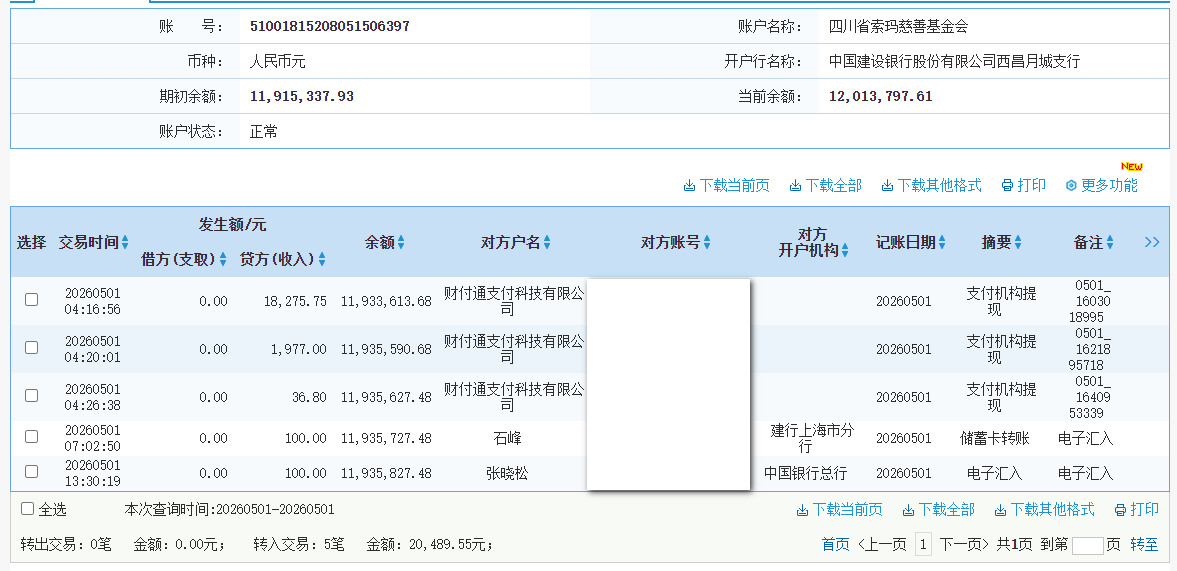Screen dimensions: 1177x571
Task: Click 本次查询时间 date range text
Action: pyautogui.click(x=229, y=509)
